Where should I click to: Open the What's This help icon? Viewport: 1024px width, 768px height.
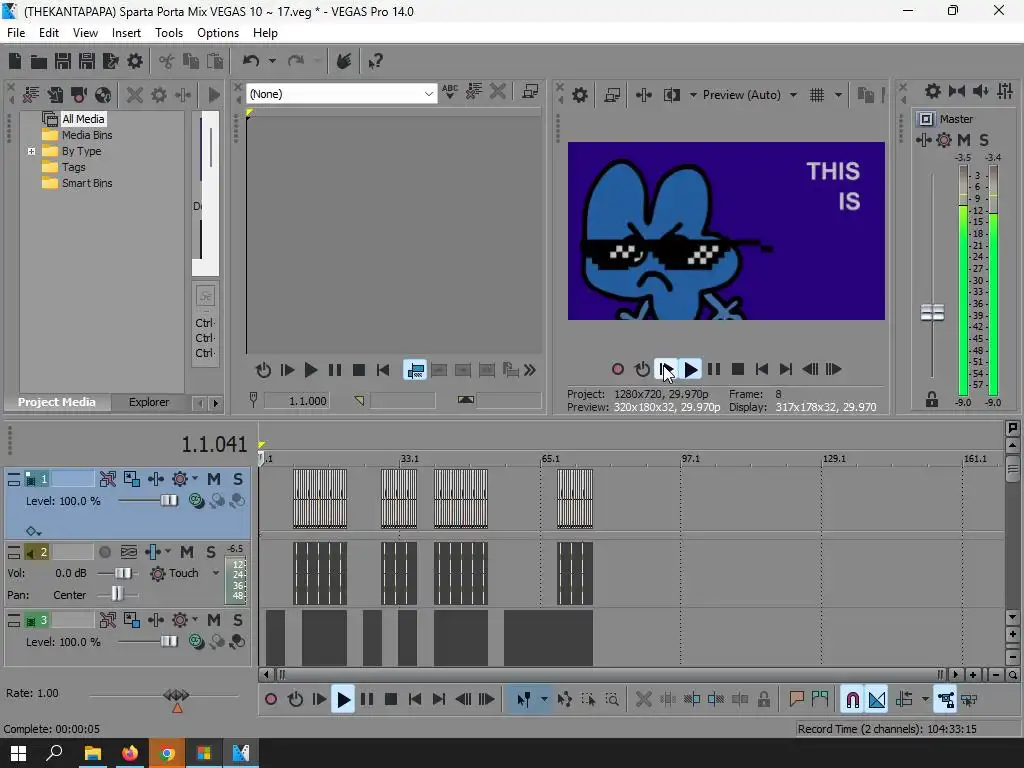coord(375,61)
